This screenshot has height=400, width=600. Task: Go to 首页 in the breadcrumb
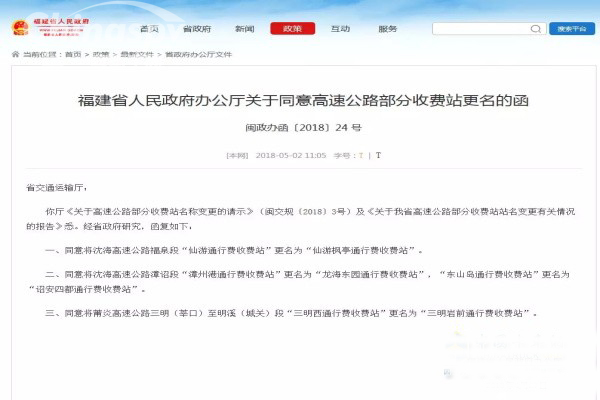pyautogui.click(x=73, y=54)
